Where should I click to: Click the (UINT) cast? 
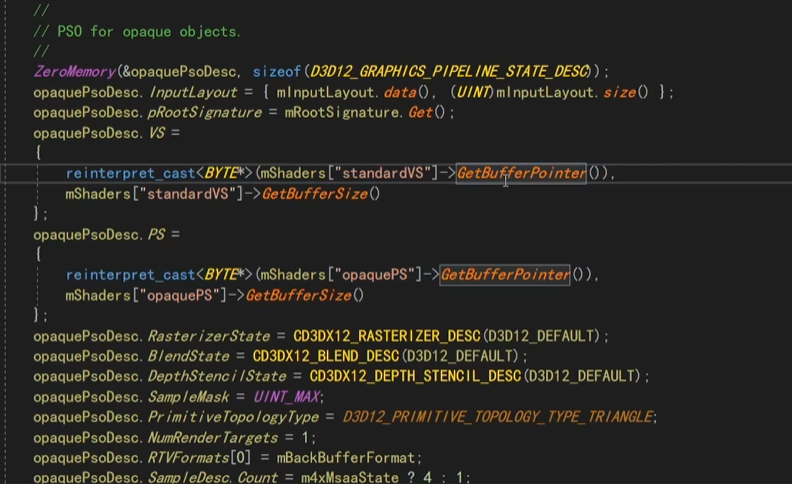472,92
